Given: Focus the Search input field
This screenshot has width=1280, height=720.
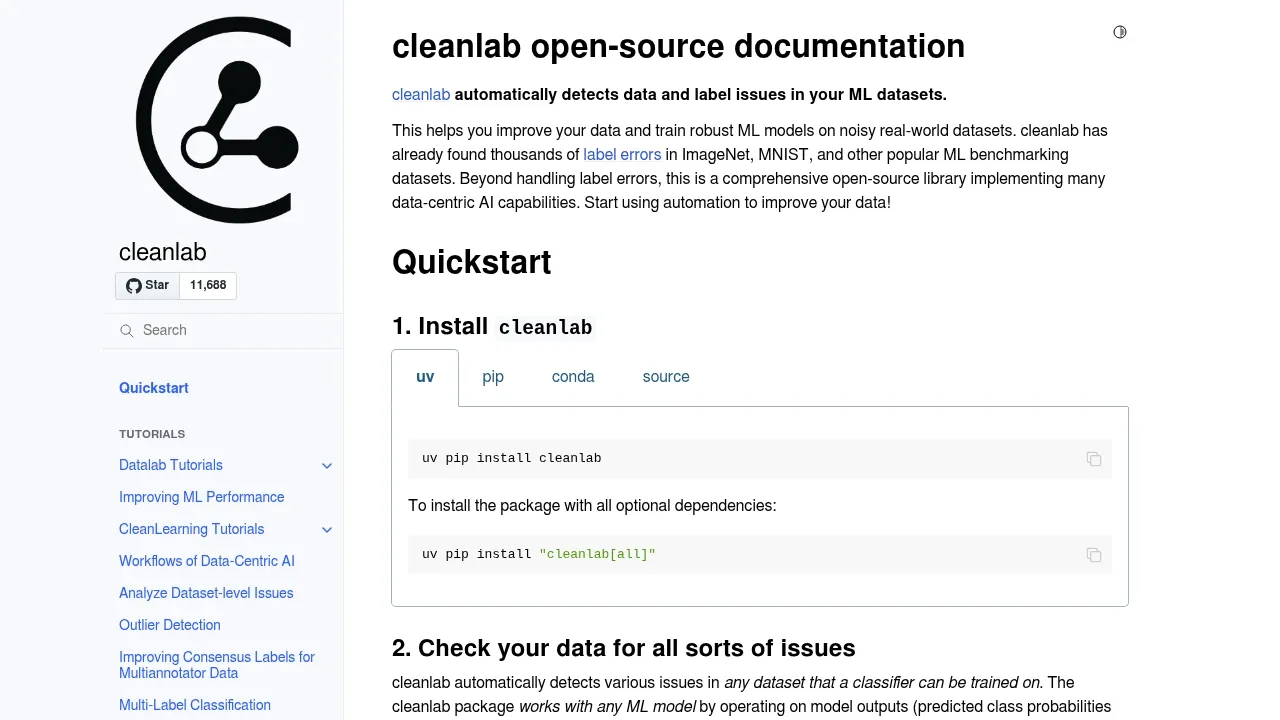Looking at the screenshot, I should [223, 330].
